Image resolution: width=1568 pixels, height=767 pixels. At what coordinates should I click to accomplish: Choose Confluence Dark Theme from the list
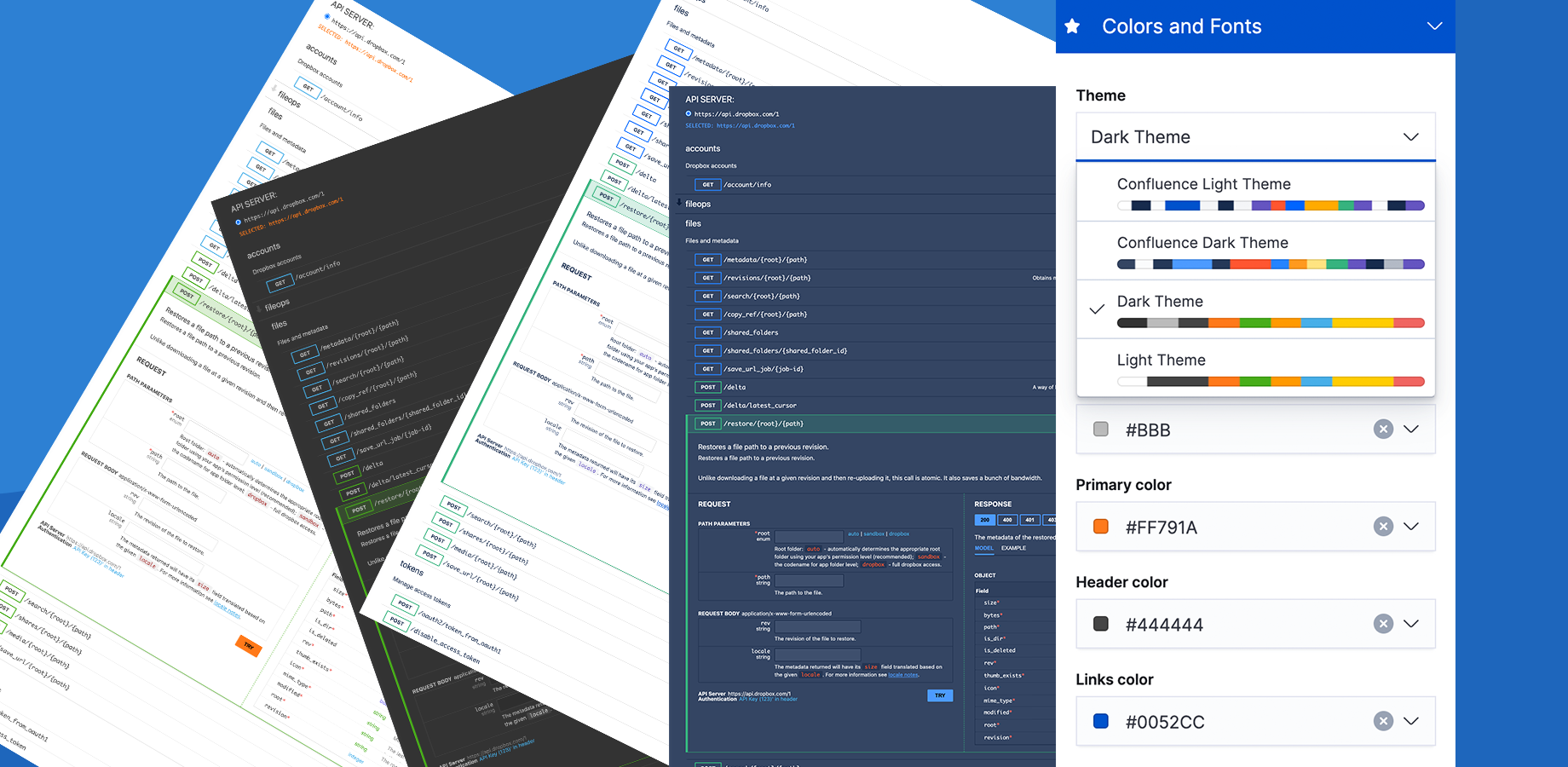point(1256,251)
